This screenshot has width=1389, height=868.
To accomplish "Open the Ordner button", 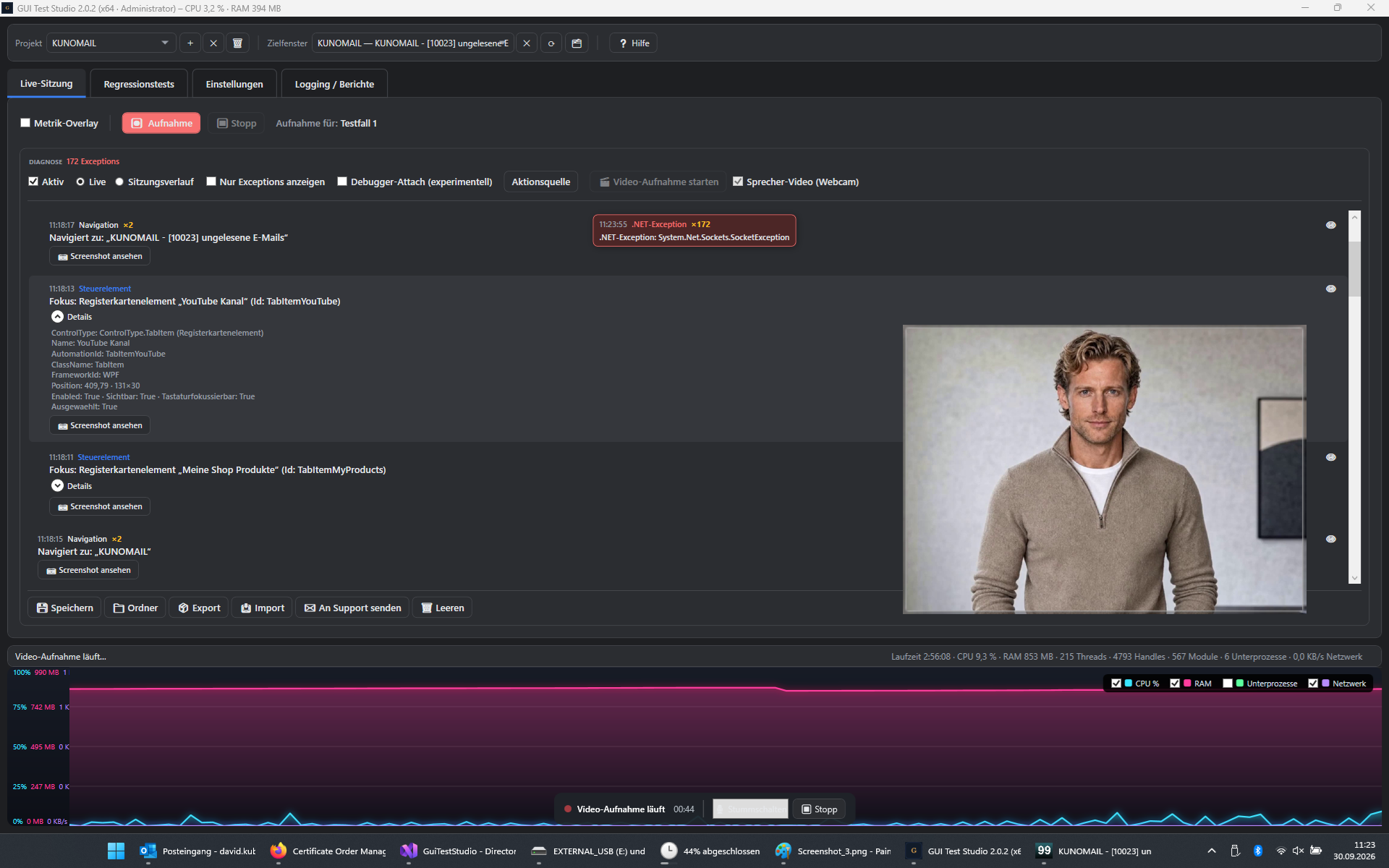I will pyautogui.click(x=135, y=608).
